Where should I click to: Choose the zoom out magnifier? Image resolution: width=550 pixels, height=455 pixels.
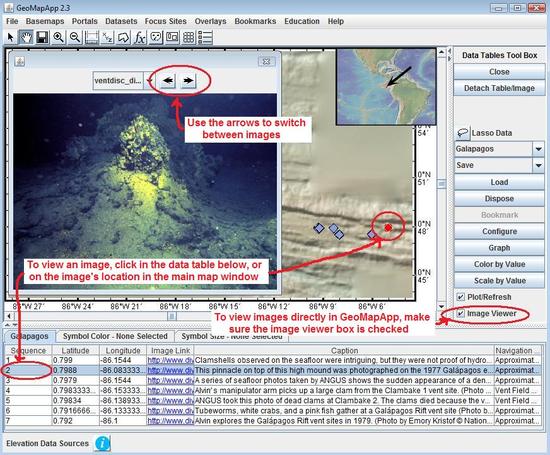coord(75,37)
